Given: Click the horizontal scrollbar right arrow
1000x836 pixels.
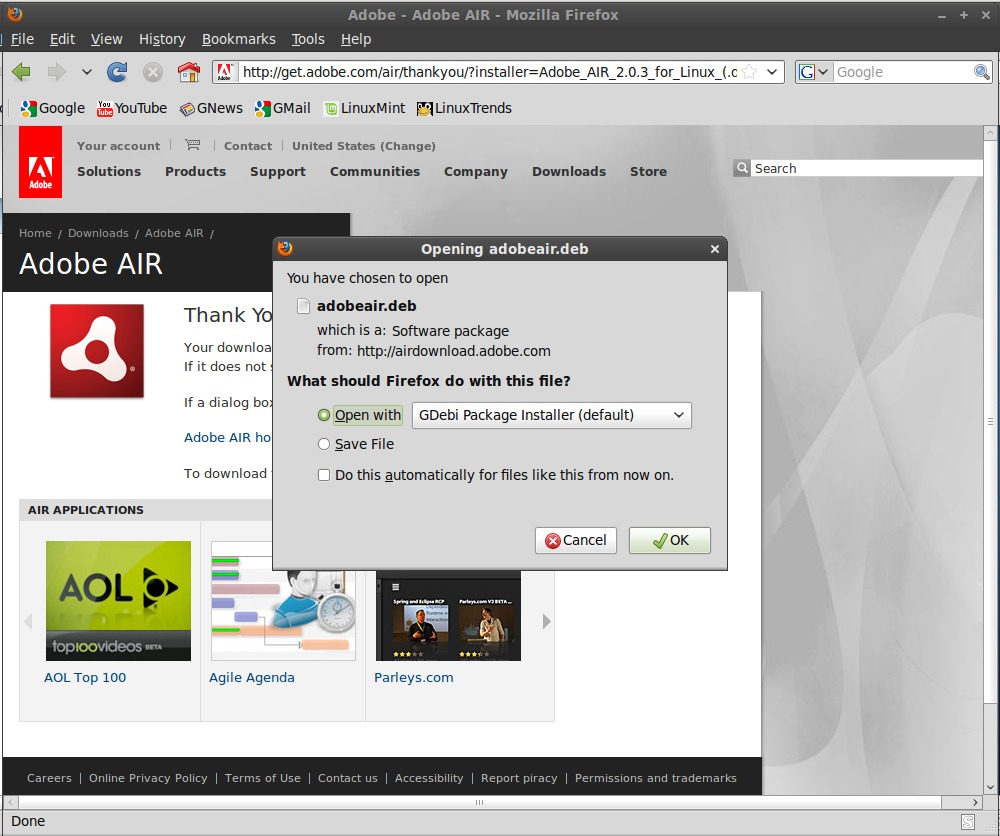Looking at the screenshot, I should [975, 802].
